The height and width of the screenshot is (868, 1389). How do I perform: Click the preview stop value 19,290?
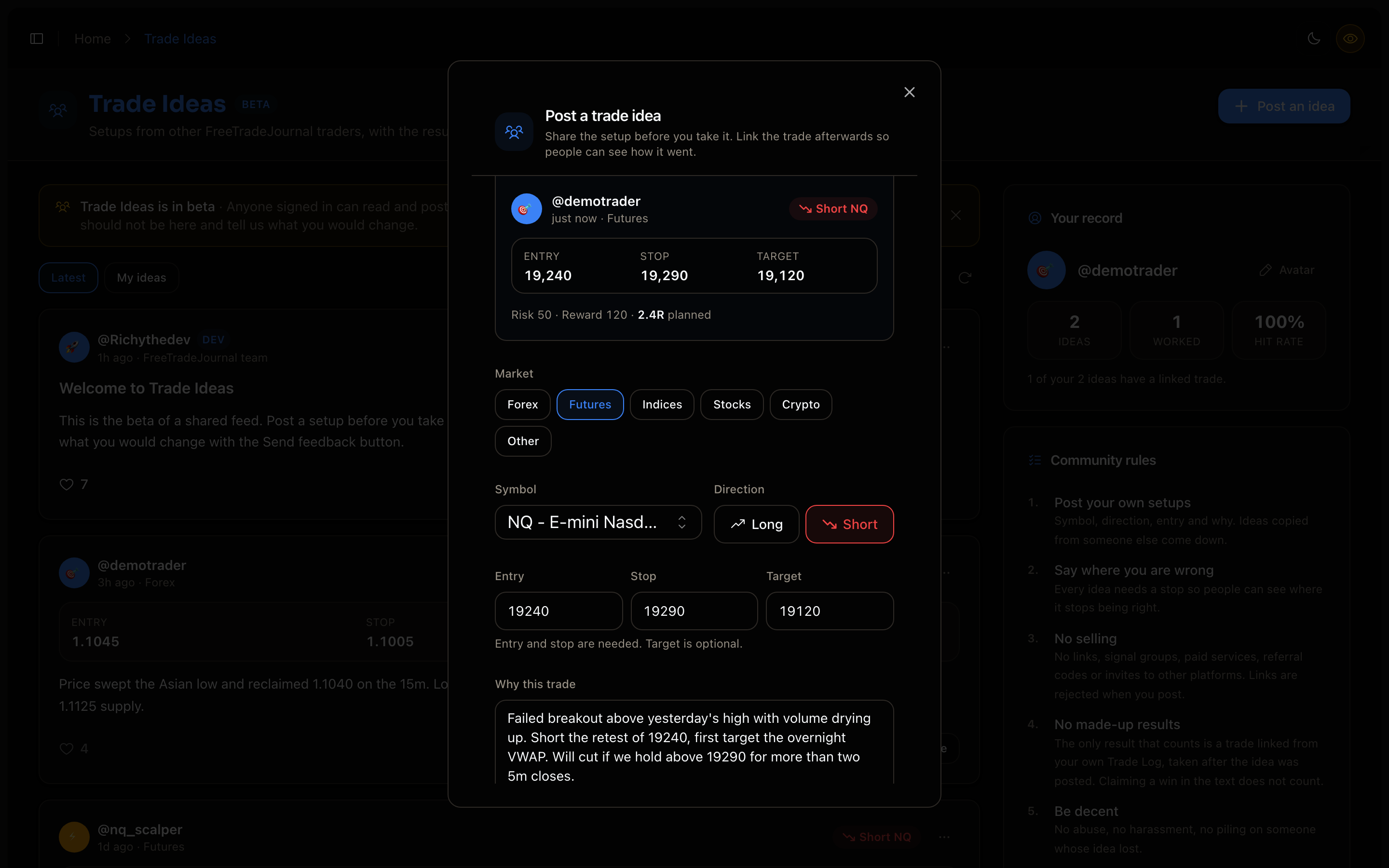(664, 275)
